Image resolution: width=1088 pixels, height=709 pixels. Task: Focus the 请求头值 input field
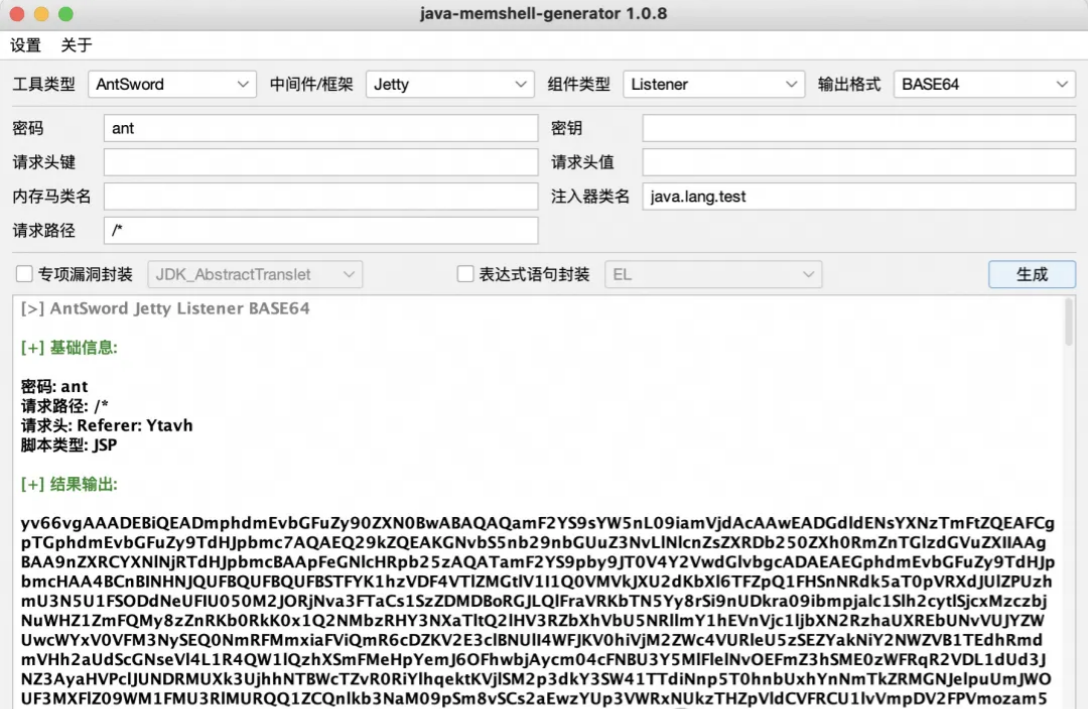coord(859,162)
